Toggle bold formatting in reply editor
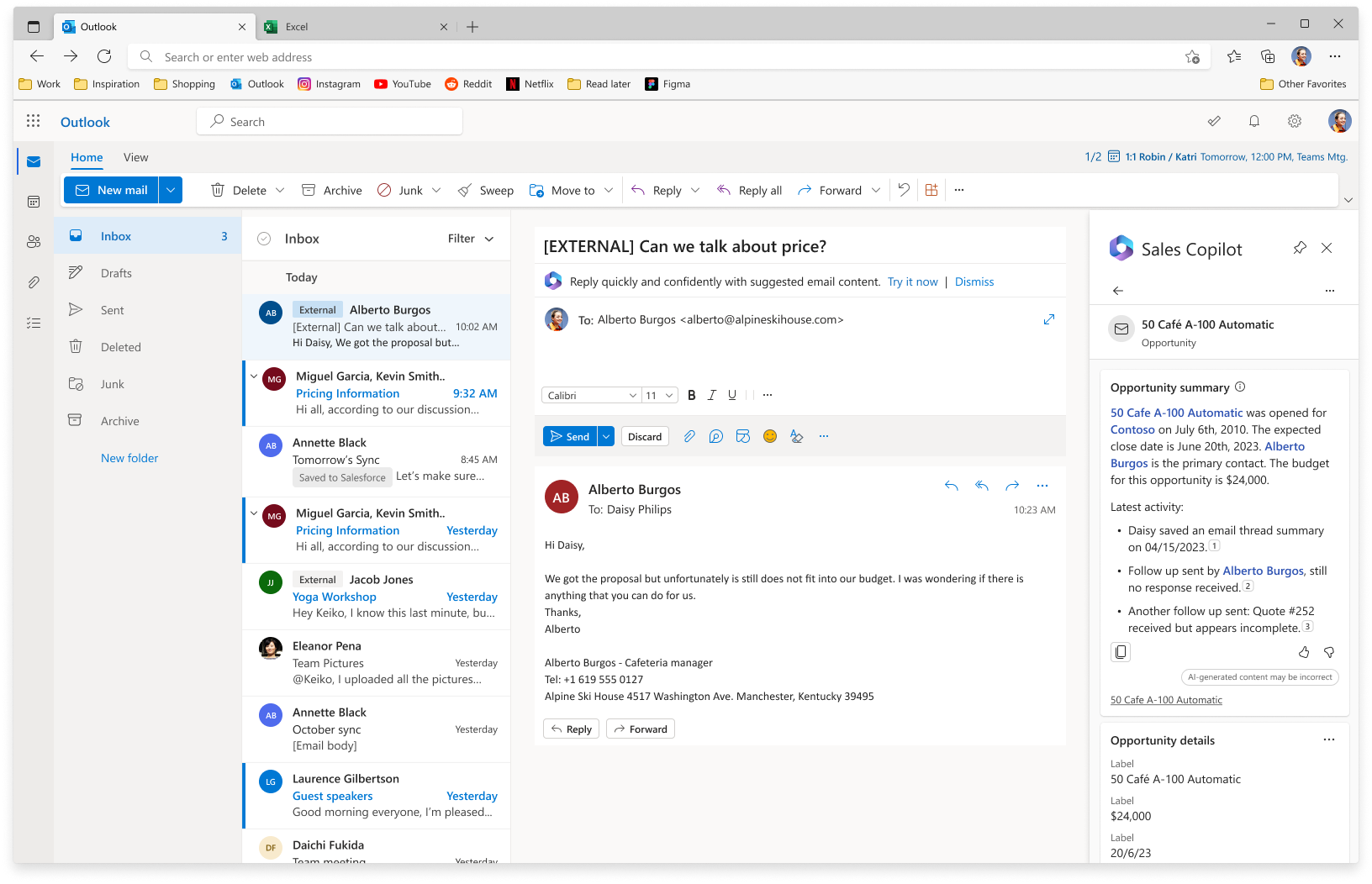1372x884 pixels. click(x=691, y=395)
